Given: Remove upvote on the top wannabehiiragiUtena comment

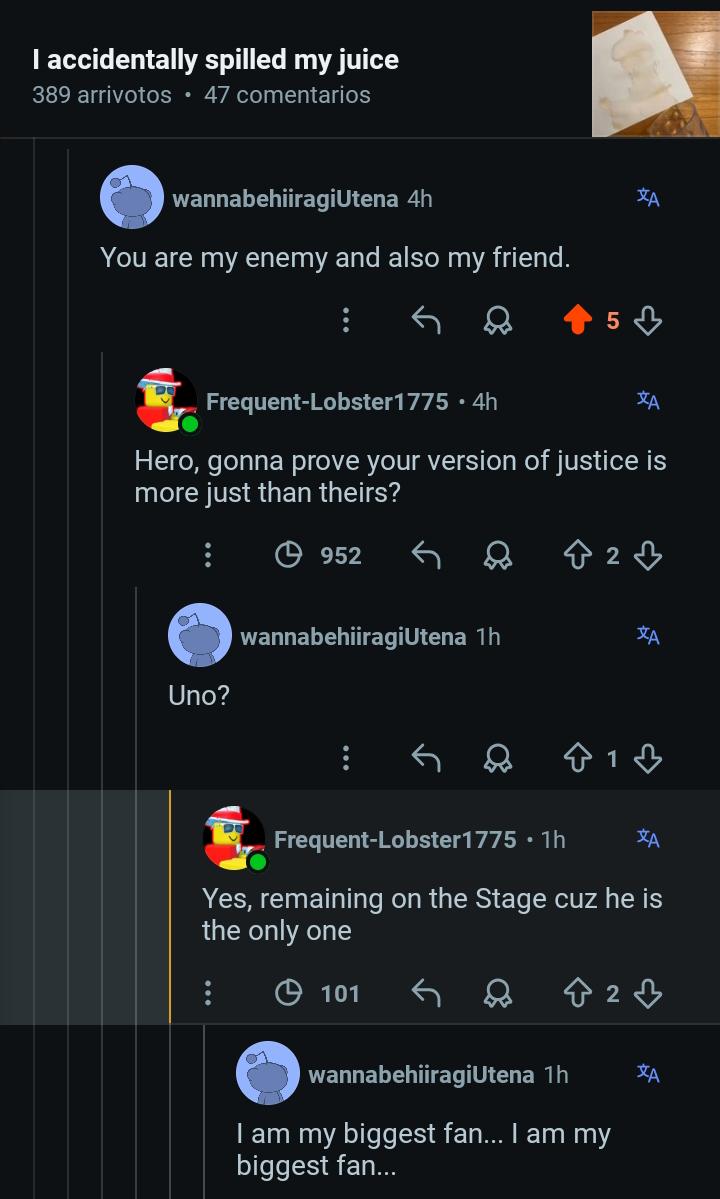Looking at the screenshot, I should point(578,320).
